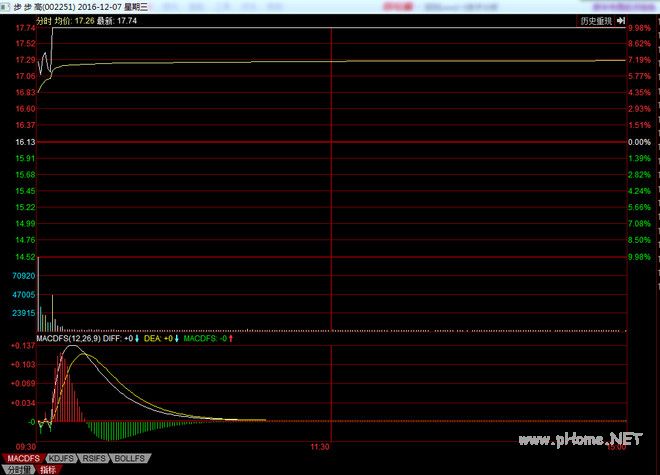This screenshot has height=475, width=660.
Task: Click the +0.137 MACD axis label
Action: [23, 346]
